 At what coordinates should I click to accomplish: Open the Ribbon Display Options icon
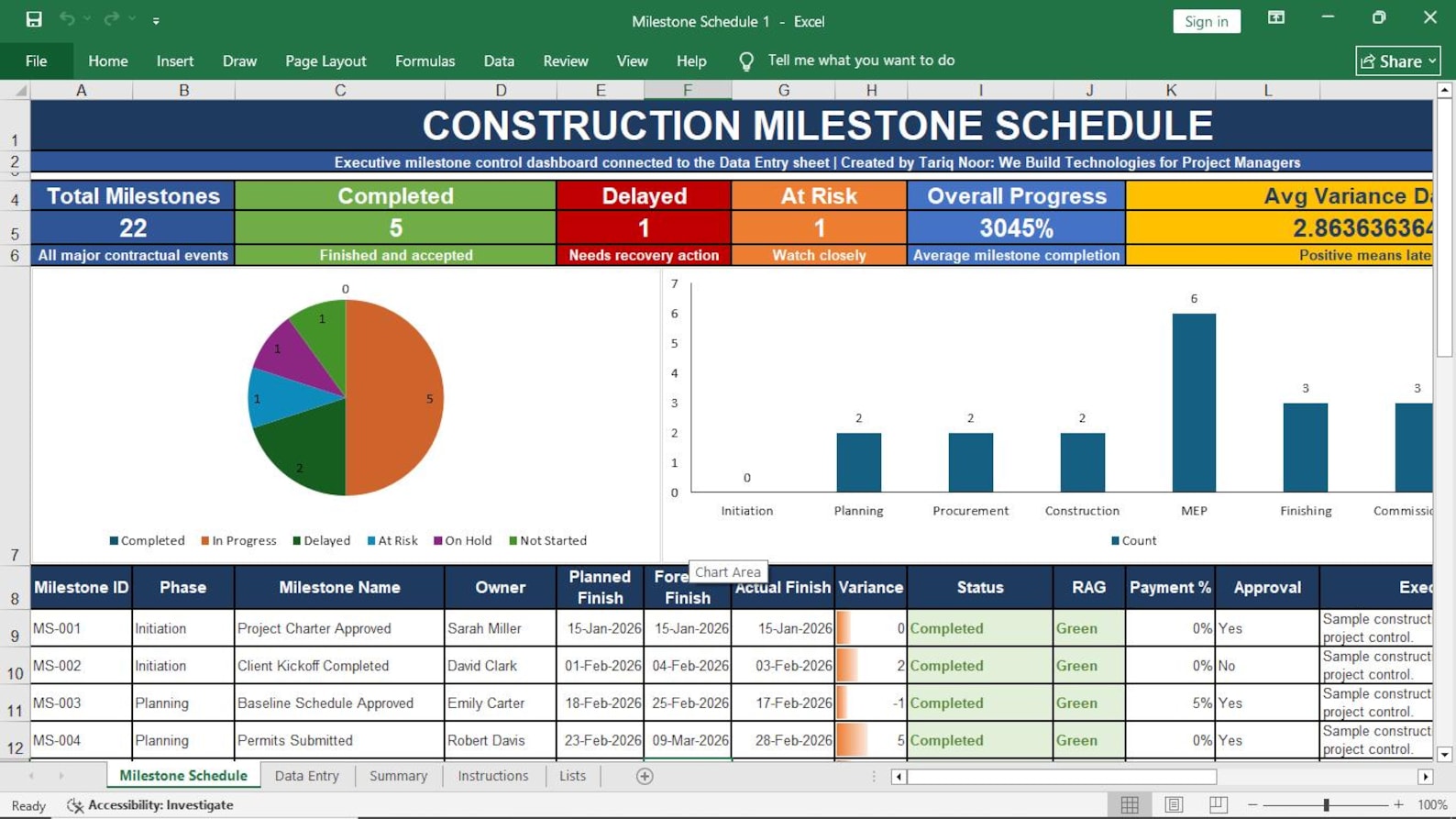click(x=1275, y=18)
